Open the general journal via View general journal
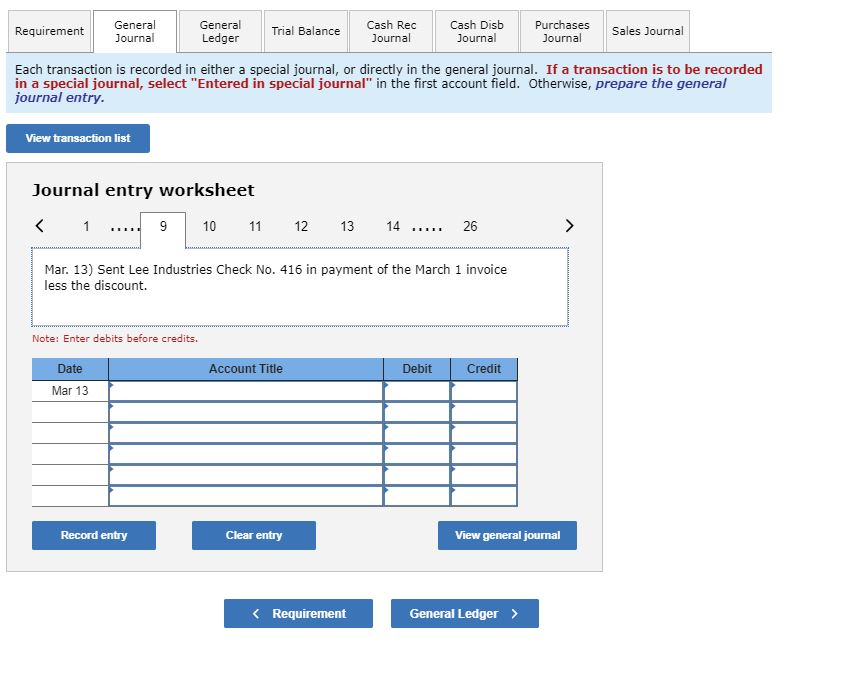The width and height of the screenshot is (847, 682). coord(507,535)
